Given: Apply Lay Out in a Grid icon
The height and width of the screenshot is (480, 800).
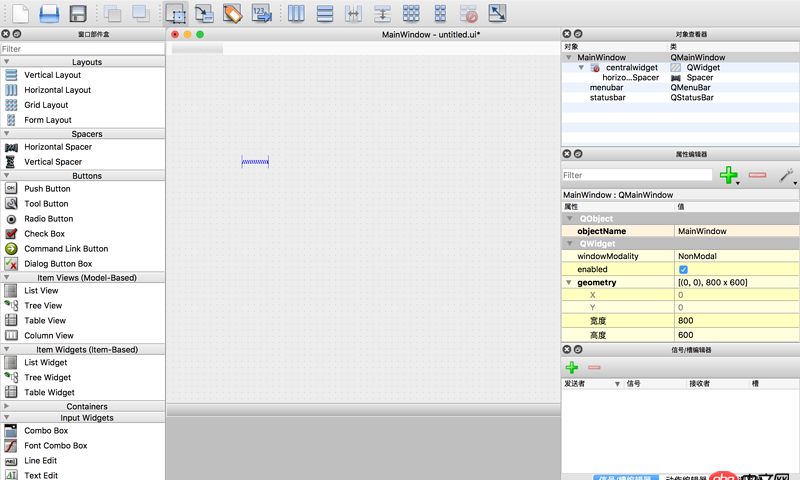Looking at the screenshot, I should pos(411,13).
